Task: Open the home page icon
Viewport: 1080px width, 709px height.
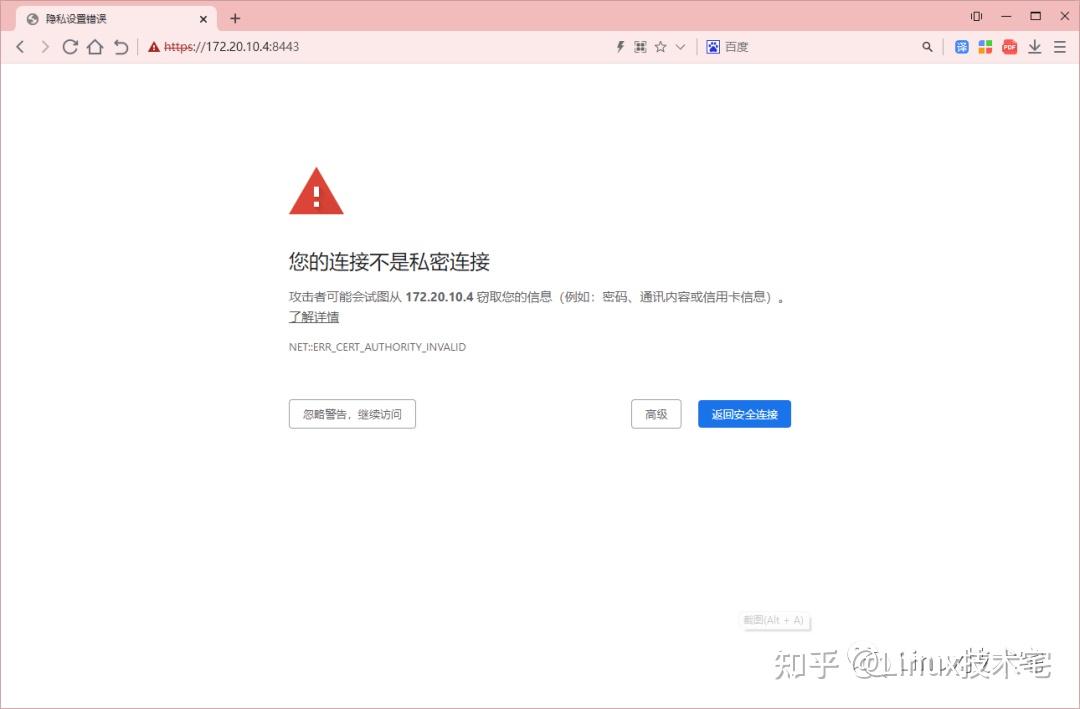Action: [x=95, y=47]
